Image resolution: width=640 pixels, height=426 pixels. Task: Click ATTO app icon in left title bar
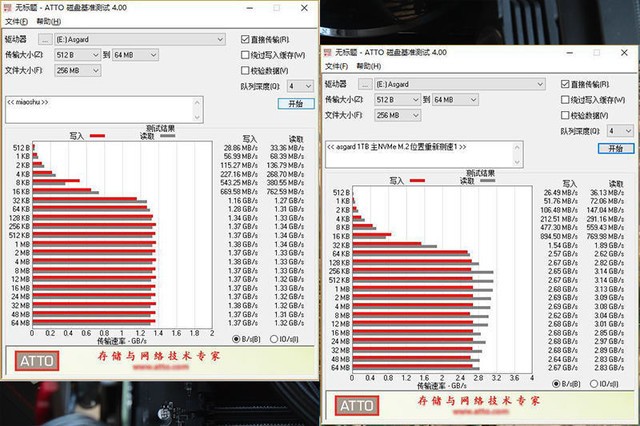[x=7, y=7]
